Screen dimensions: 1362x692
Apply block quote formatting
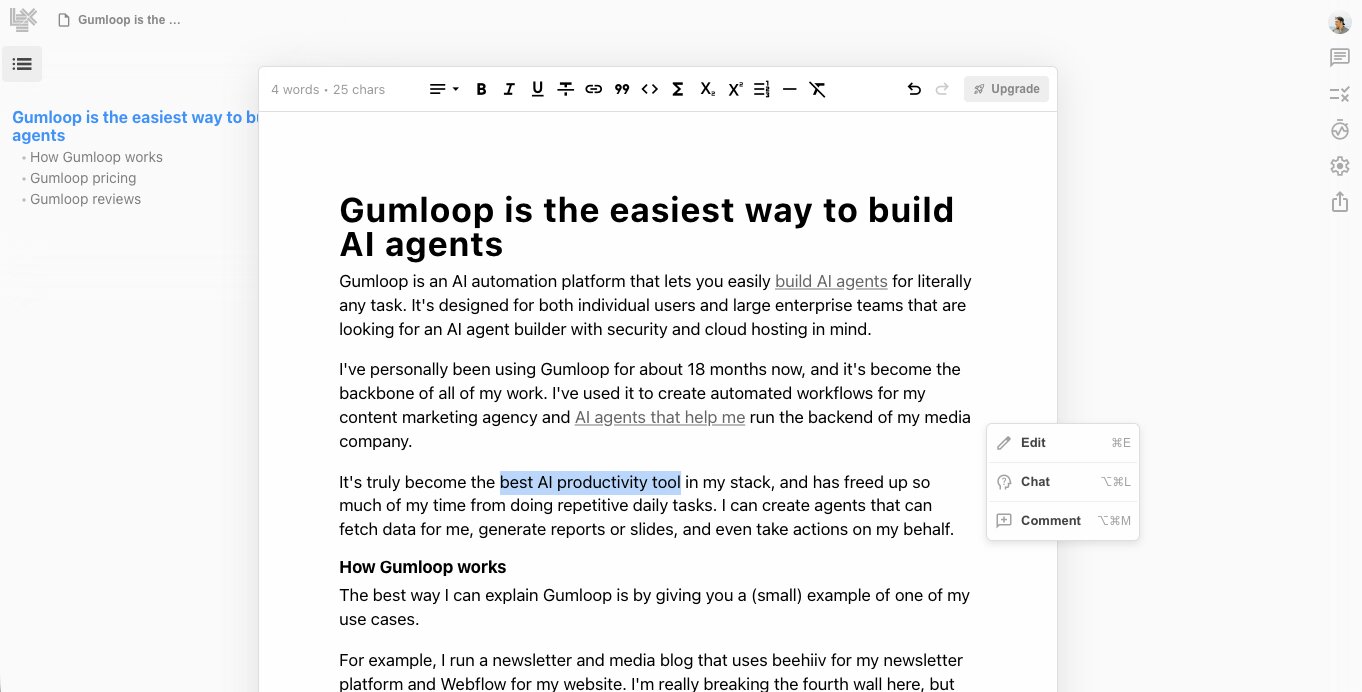(x=621, y=89)
